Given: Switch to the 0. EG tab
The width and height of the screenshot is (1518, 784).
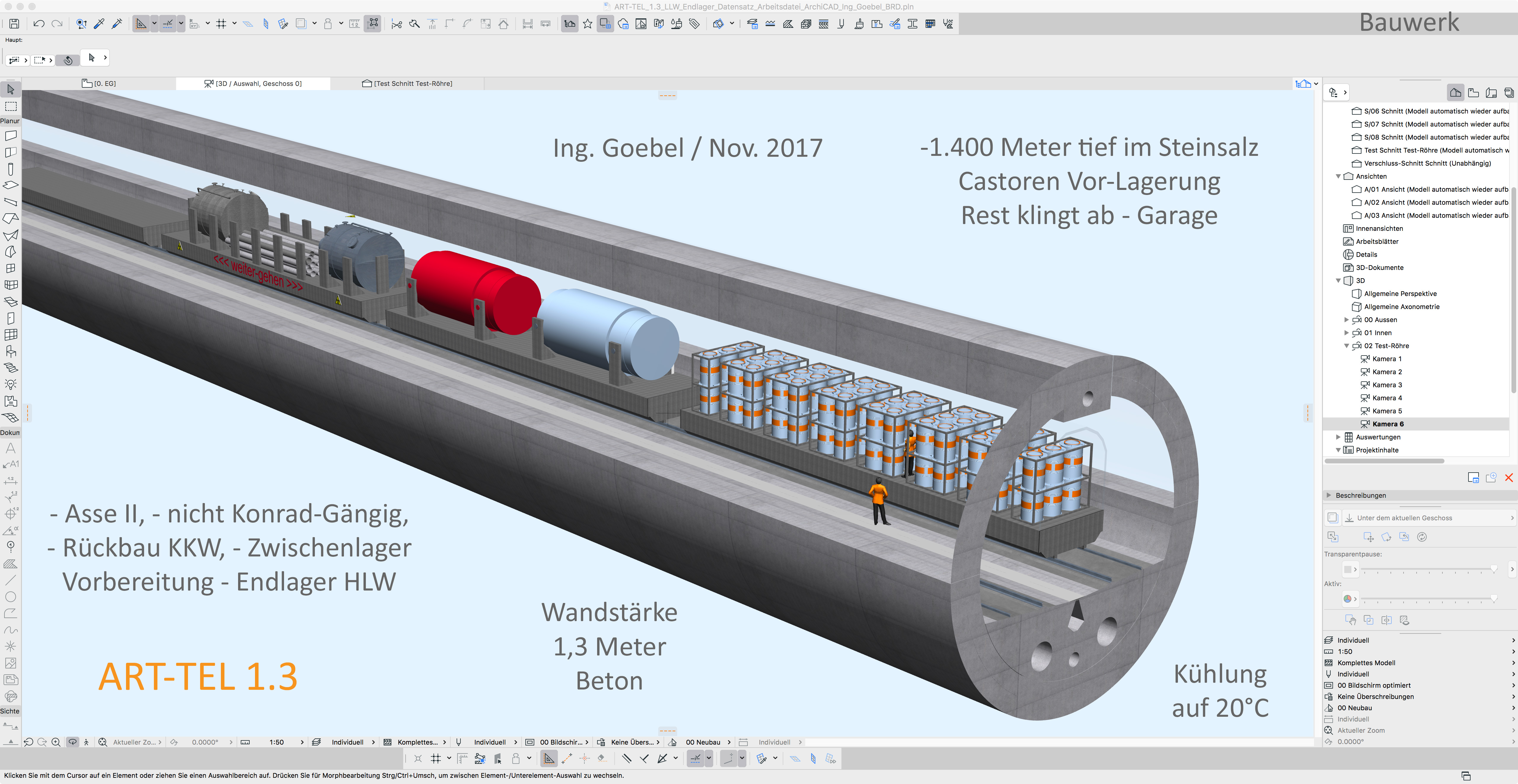Looking at the screenshot, I should pyautogui.click(x=104, y=84).
